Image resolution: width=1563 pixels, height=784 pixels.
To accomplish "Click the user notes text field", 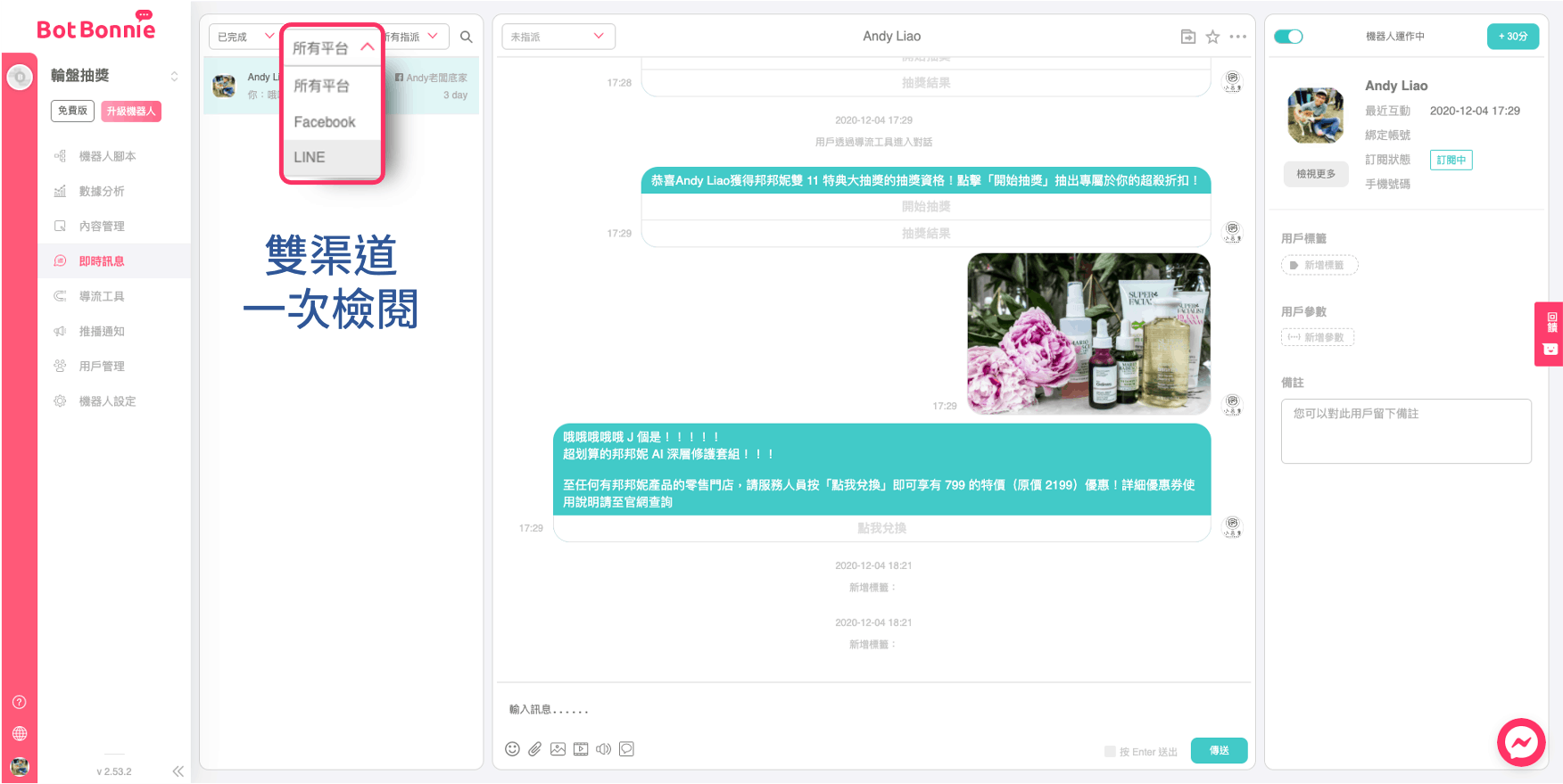I will pos(1406,431).
